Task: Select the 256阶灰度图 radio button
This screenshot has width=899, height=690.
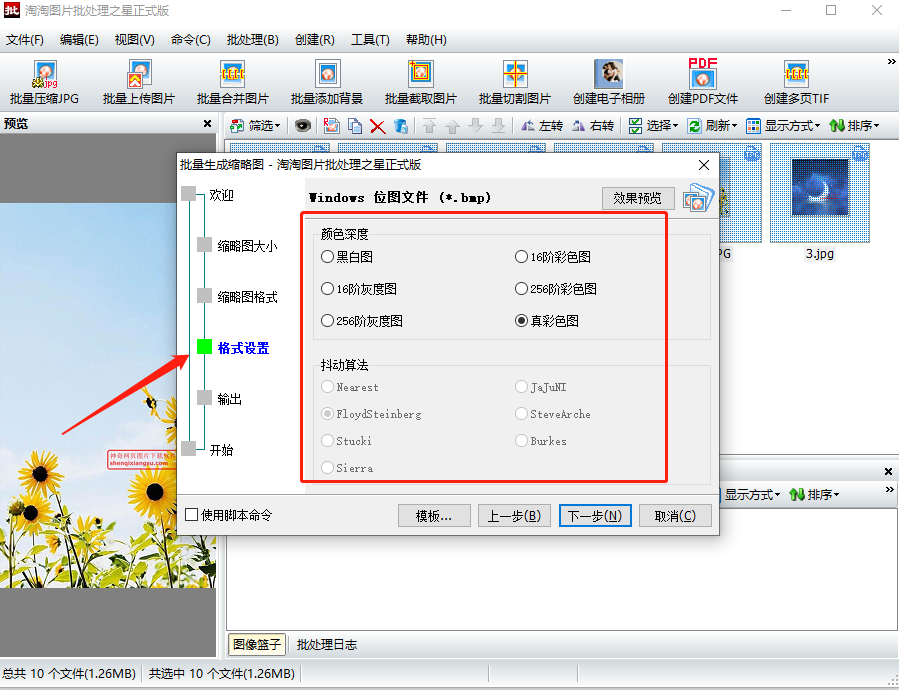Action: (362, 321)
